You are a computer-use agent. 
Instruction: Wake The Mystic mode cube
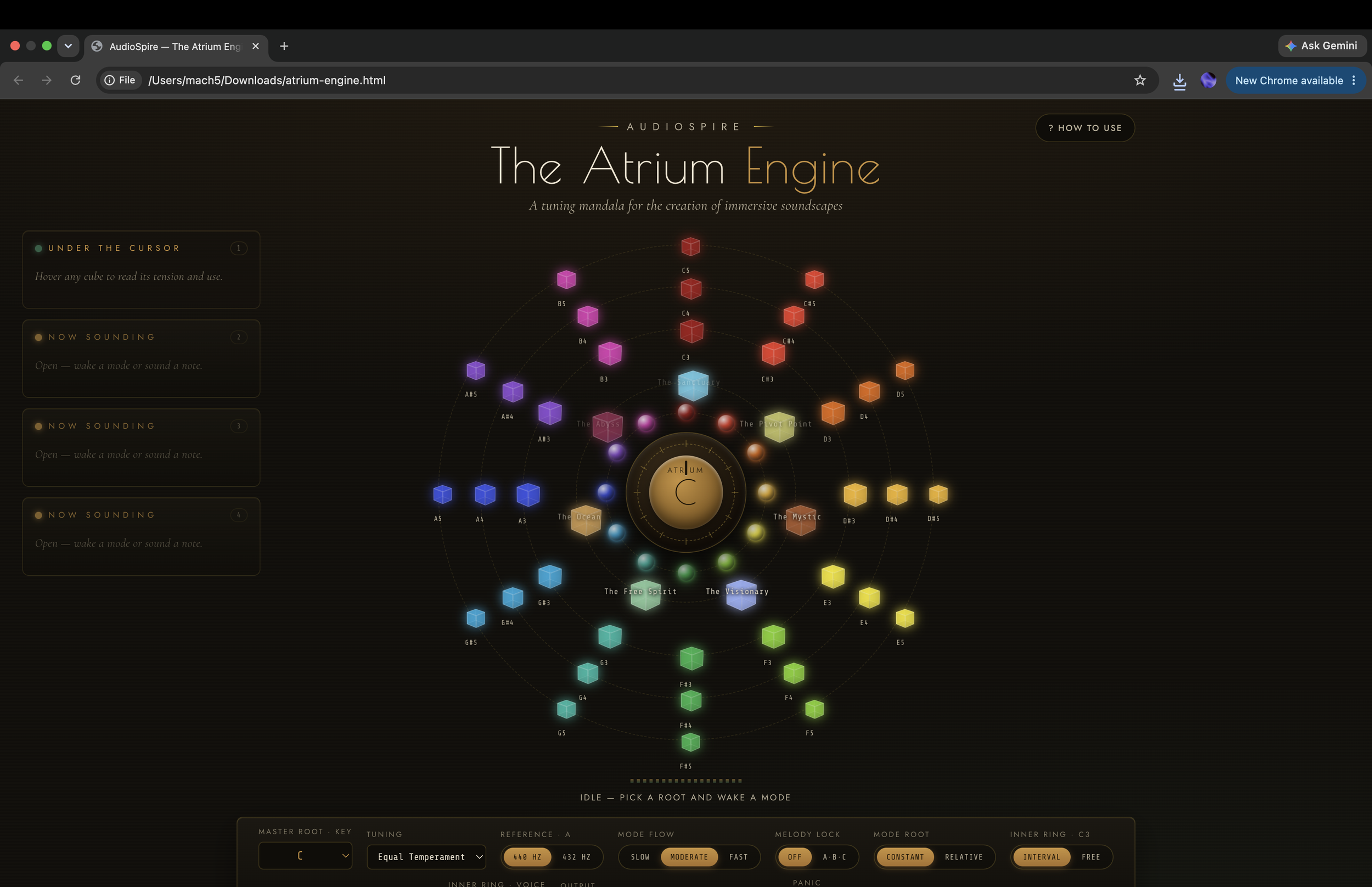click(800, 520)
